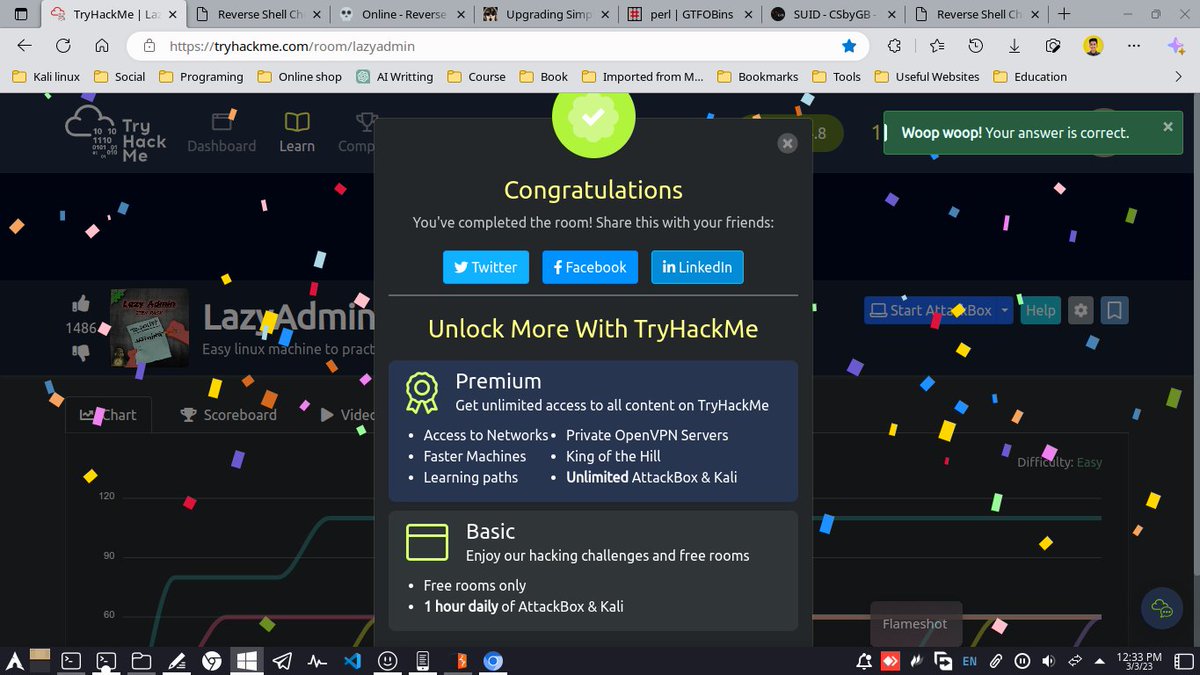This screenshot has width=1200, height=675.
Task: Expand bookmarks bar overflow chevron
Action: pyautogui.click(x=1178, y=77)
